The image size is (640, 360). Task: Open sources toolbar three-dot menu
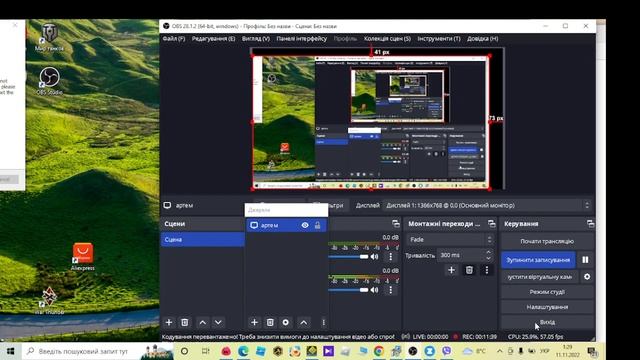(323, 322)
